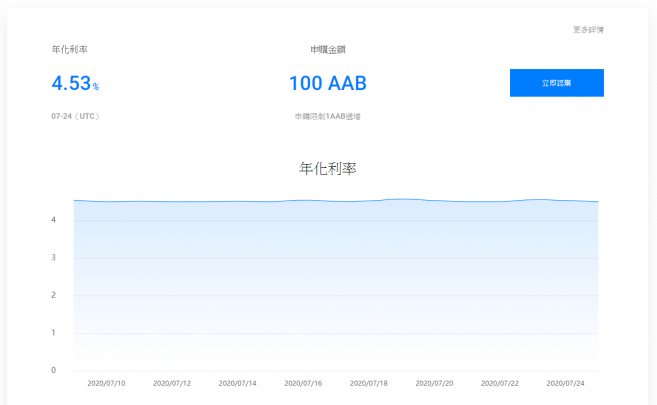Click the y-axis label 3
The width and height of the screenshot is (657, 405).
tap(54, 258)
